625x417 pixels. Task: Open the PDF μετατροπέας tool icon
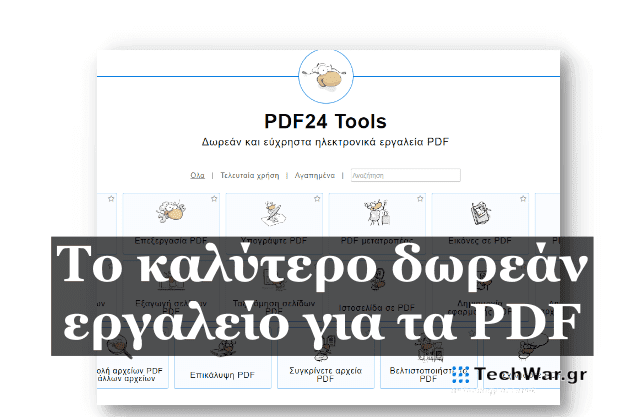click(377, 212)
